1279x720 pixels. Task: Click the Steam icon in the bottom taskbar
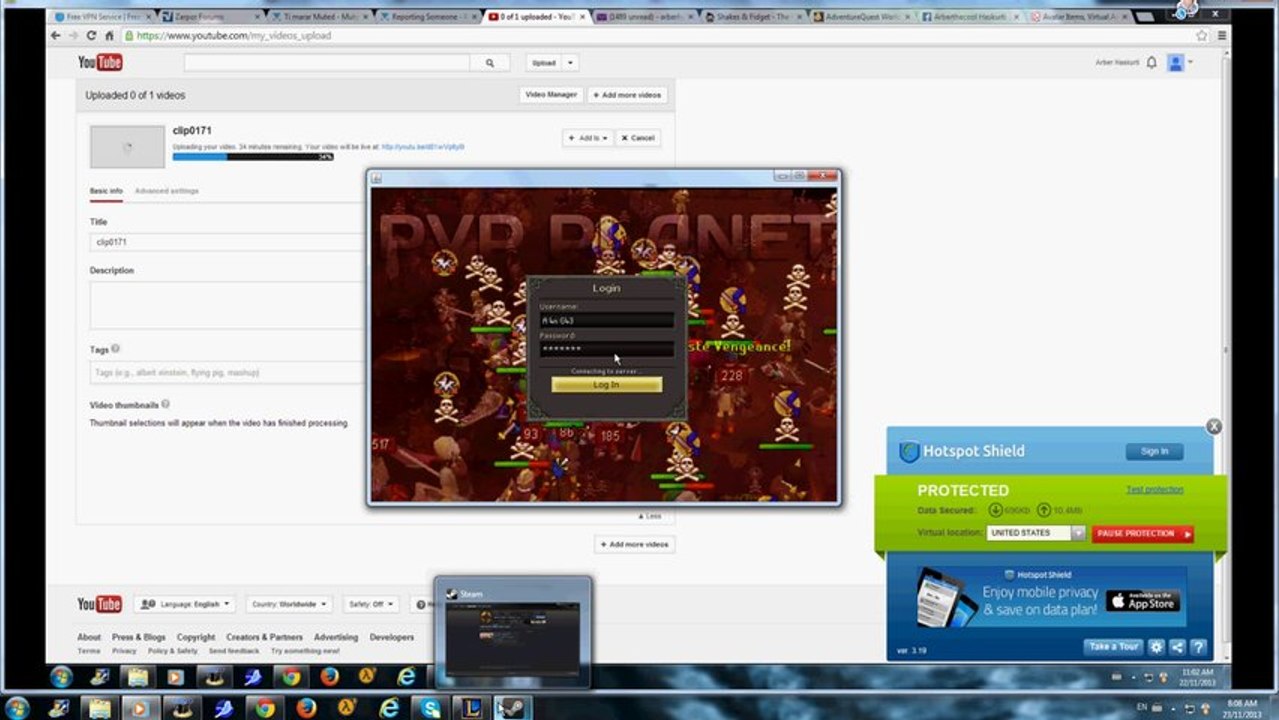point(513,708)
